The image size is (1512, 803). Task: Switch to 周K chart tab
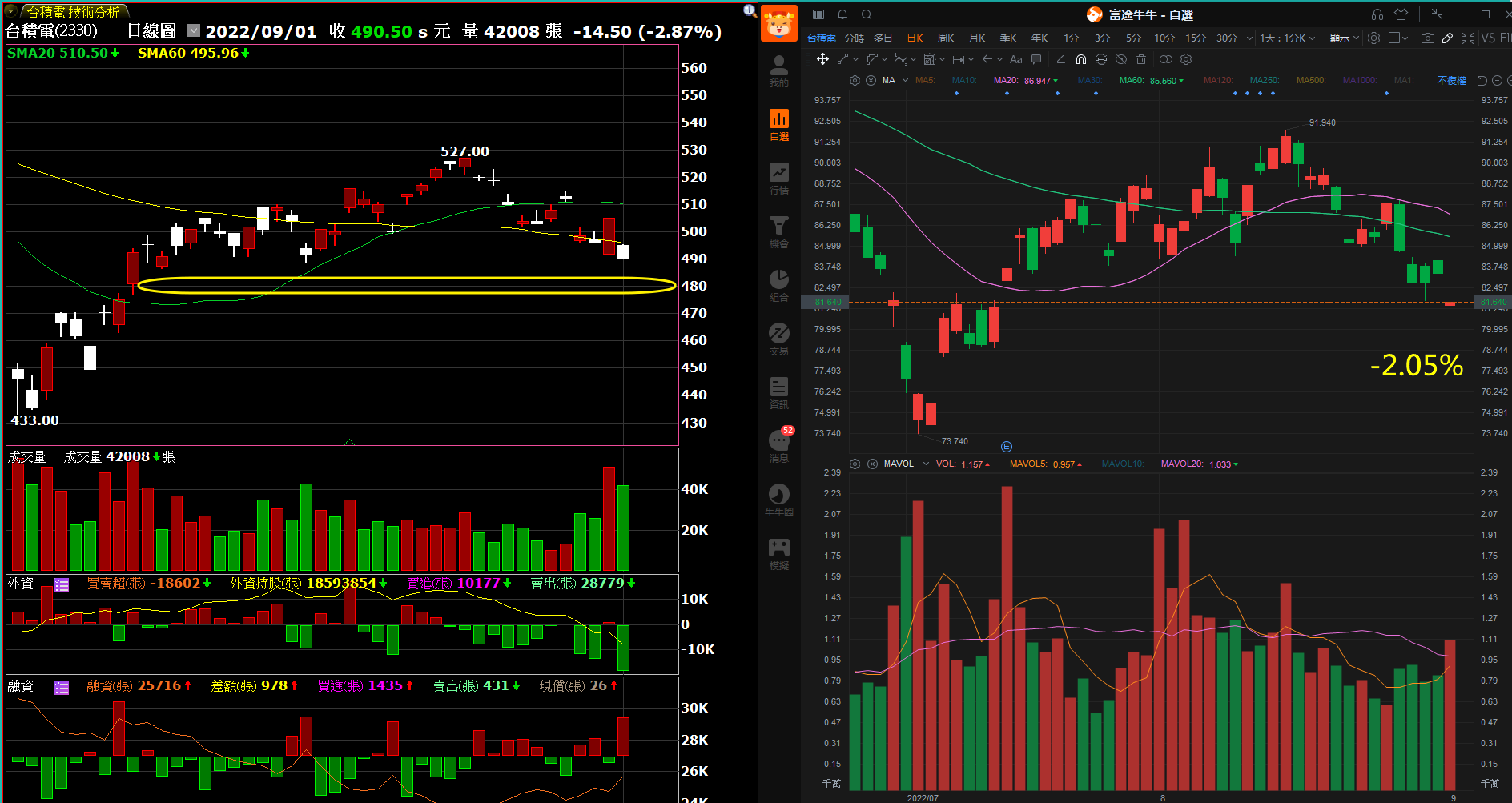(946, 38)
